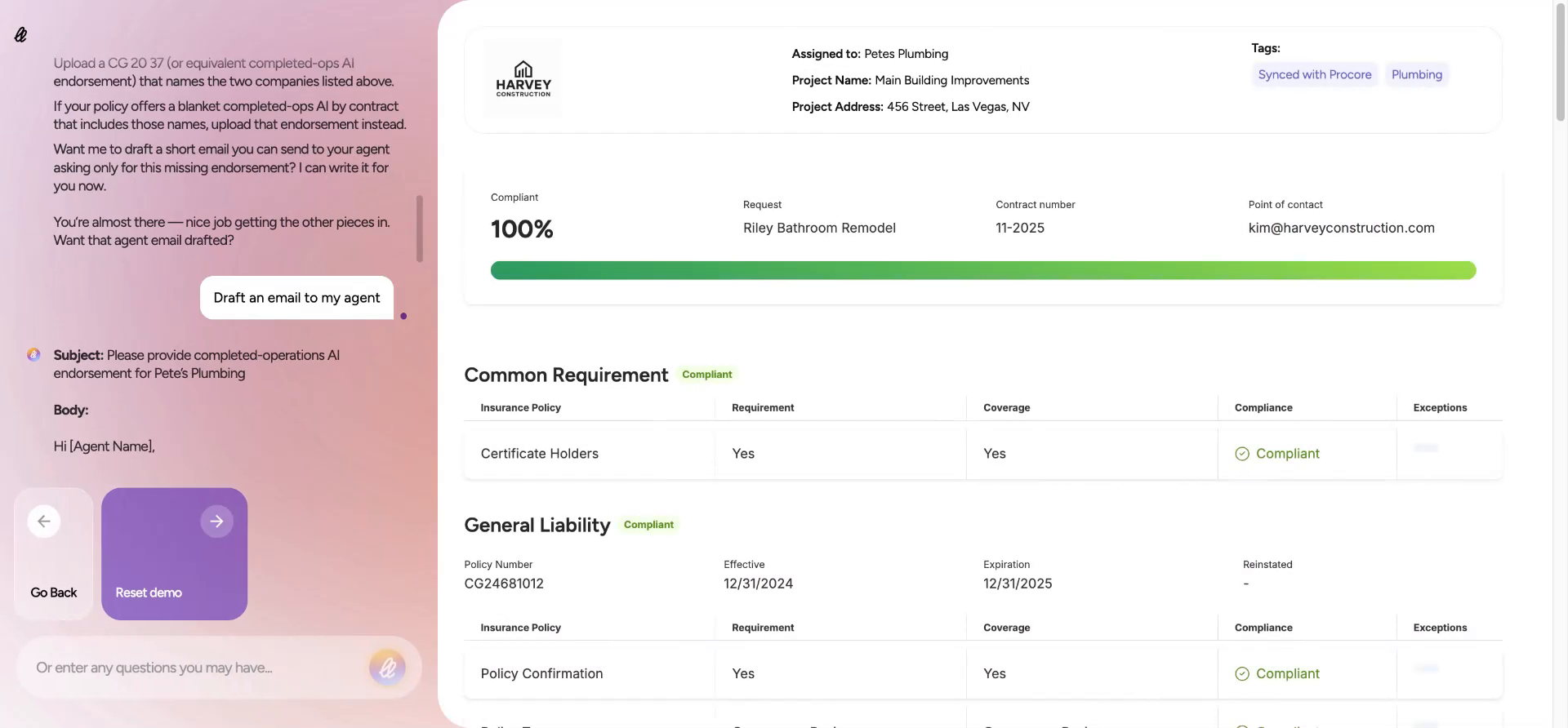Viewport: 1568px width, 728px height.
Task: Click the Assigned to: Petes Plumbing text
Action: pyautogui.click(x=870, y=54)
